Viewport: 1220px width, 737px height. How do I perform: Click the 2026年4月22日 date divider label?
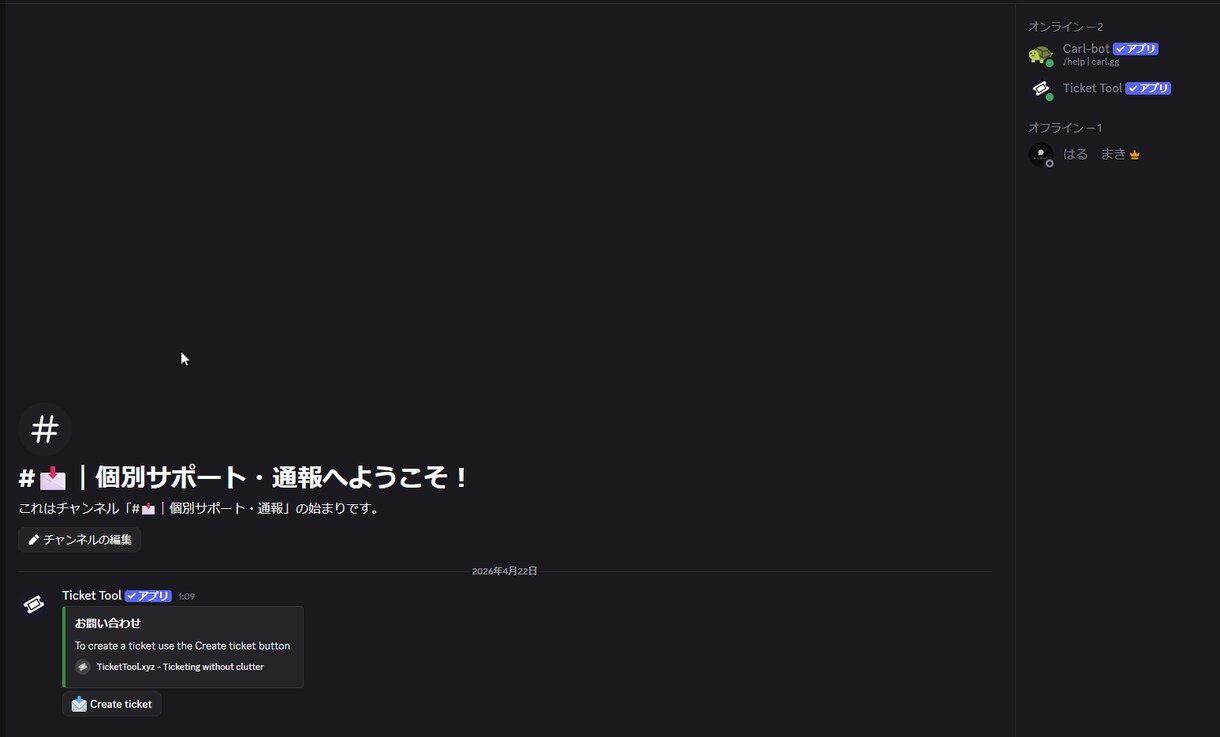505,571
